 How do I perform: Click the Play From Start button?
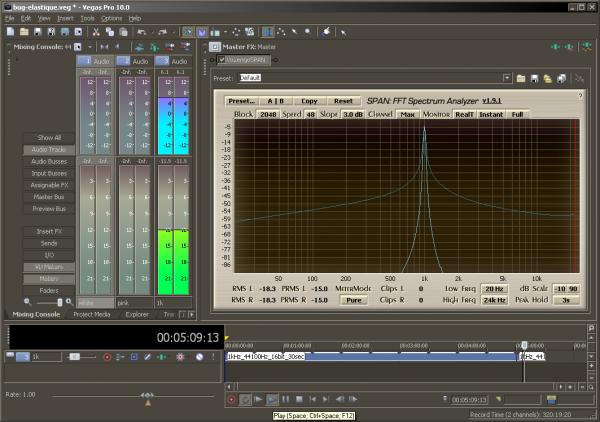pyautogui.click(x=258, y=399)
